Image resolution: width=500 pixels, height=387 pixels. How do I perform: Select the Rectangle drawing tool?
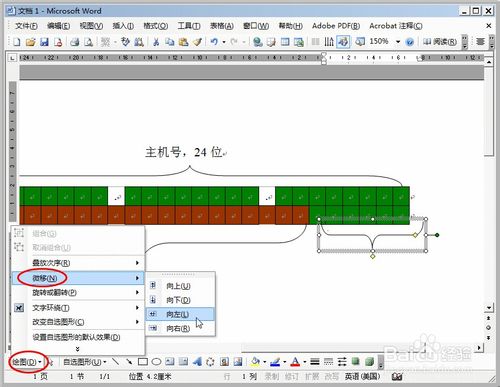tap(143, 362)
